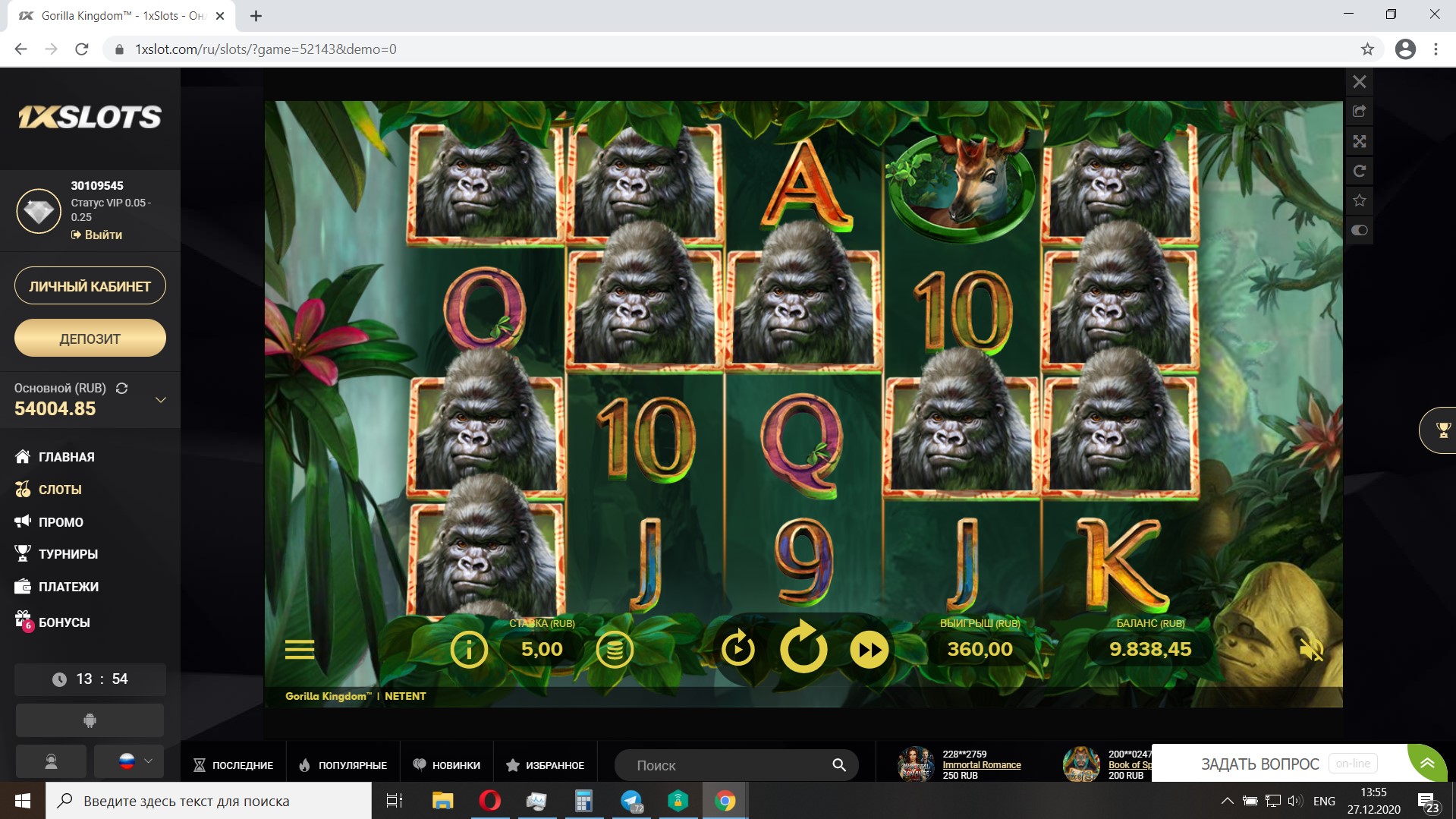
Task: Open the slot game hamburger menu
Action: (x=300, y=650)
